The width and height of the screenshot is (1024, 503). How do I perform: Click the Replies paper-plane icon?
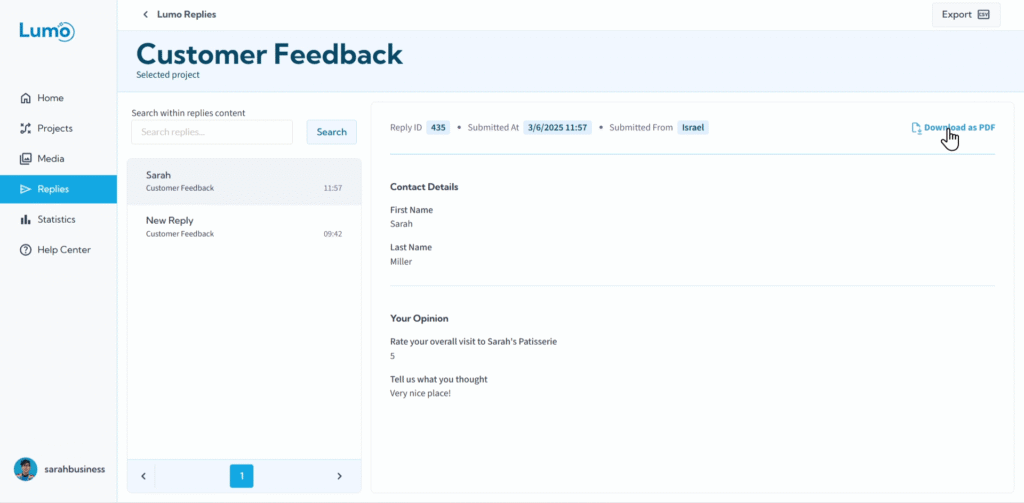click(25, 189)
